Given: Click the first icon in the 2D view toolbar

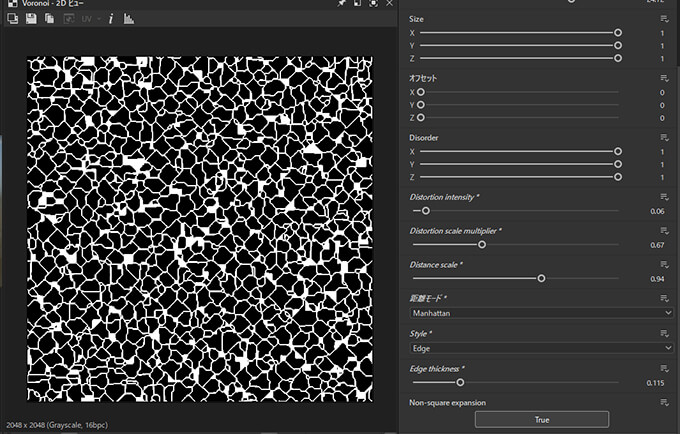Looking at the screenshot, I should (12, 19).
